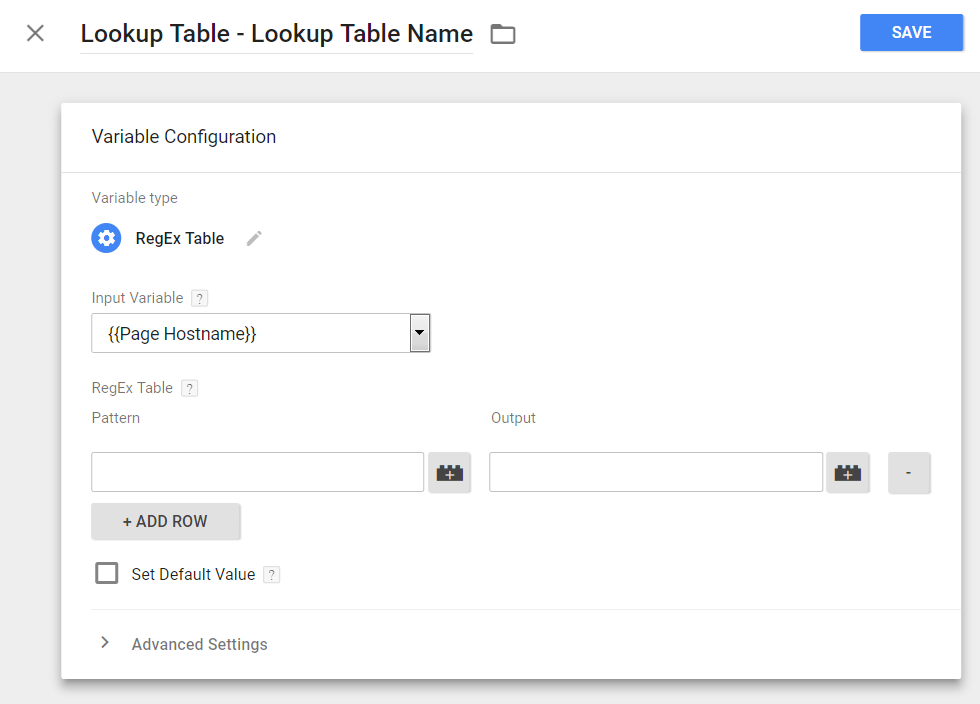Click the + ADD ROW button

tap(165, 521)
